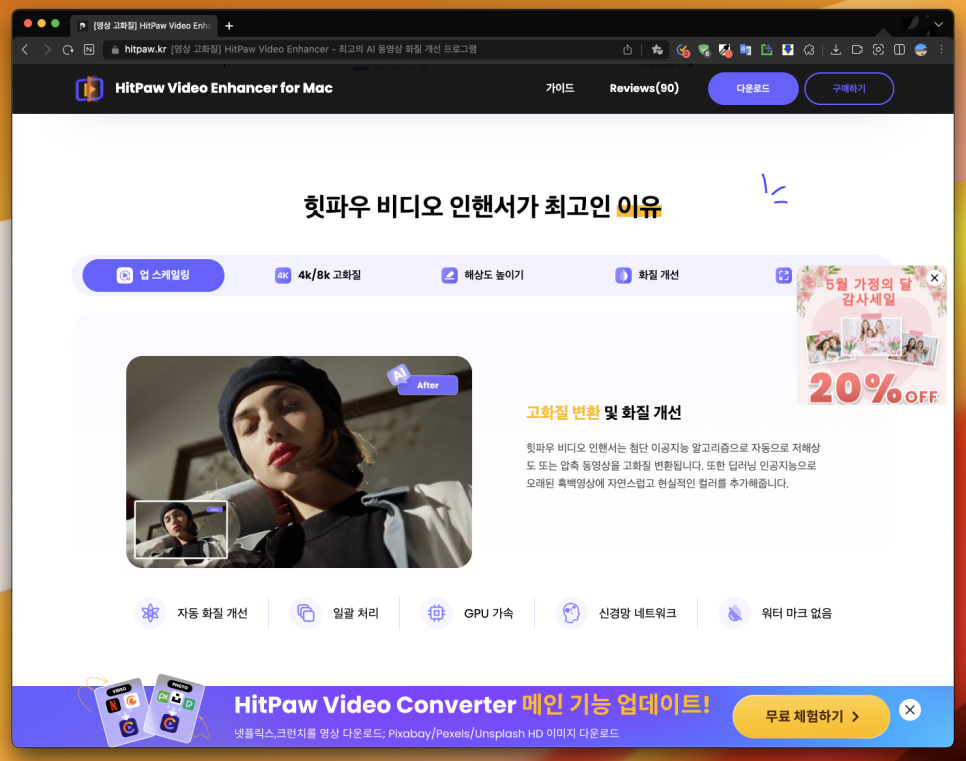Click the 고화질 변환 및 화질 개선 heading
This screenshot has width=966, height=761.
[604, 412]
